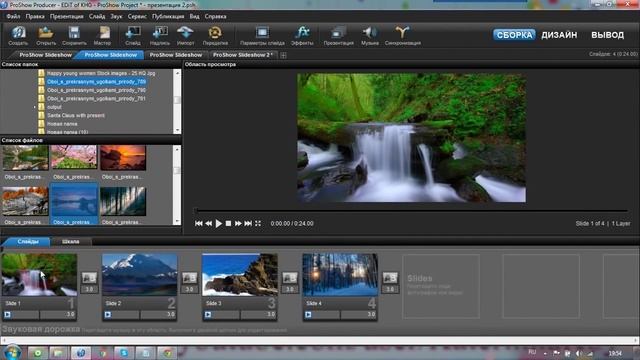Image resolution: width=640 pixels, height=360 pixels.
Task: Click the Создать (New) toolbar icon
Action: 18,35
